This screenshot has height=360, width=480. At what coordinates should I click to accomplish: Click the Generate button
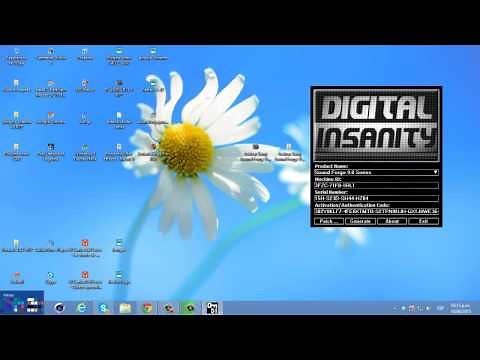[360, 221]
